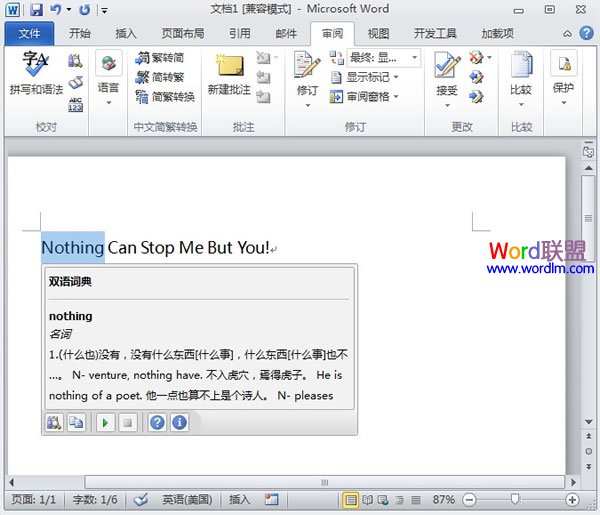This screenshot has width=600, height=515.
Task: Open the Thesaurus icon
Action: (x=75, y=83)
